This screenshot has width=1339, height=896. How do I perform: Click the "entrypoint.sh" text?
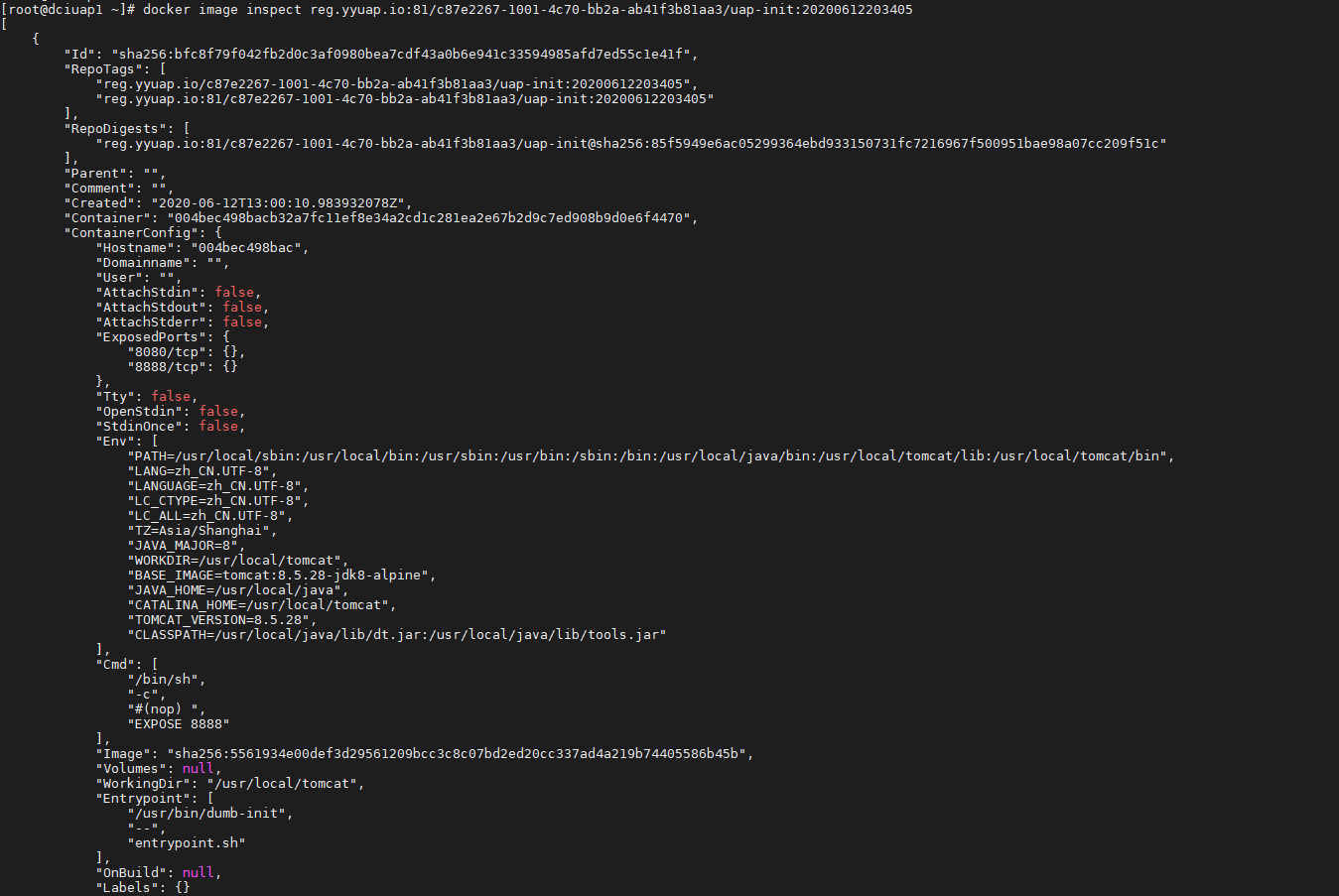[x=187, y=843]
